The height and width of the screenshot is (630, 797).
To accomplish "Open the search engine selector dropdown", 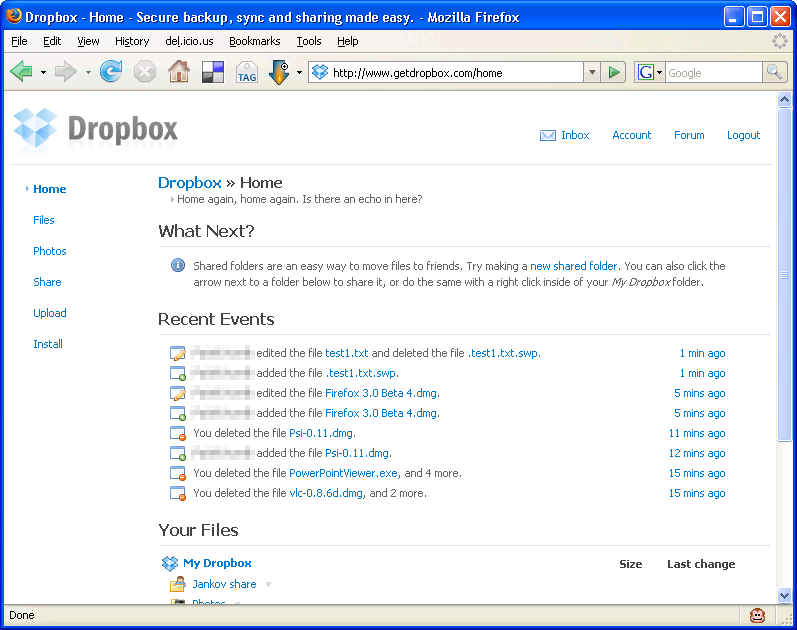I will click(x=659, y=72).
